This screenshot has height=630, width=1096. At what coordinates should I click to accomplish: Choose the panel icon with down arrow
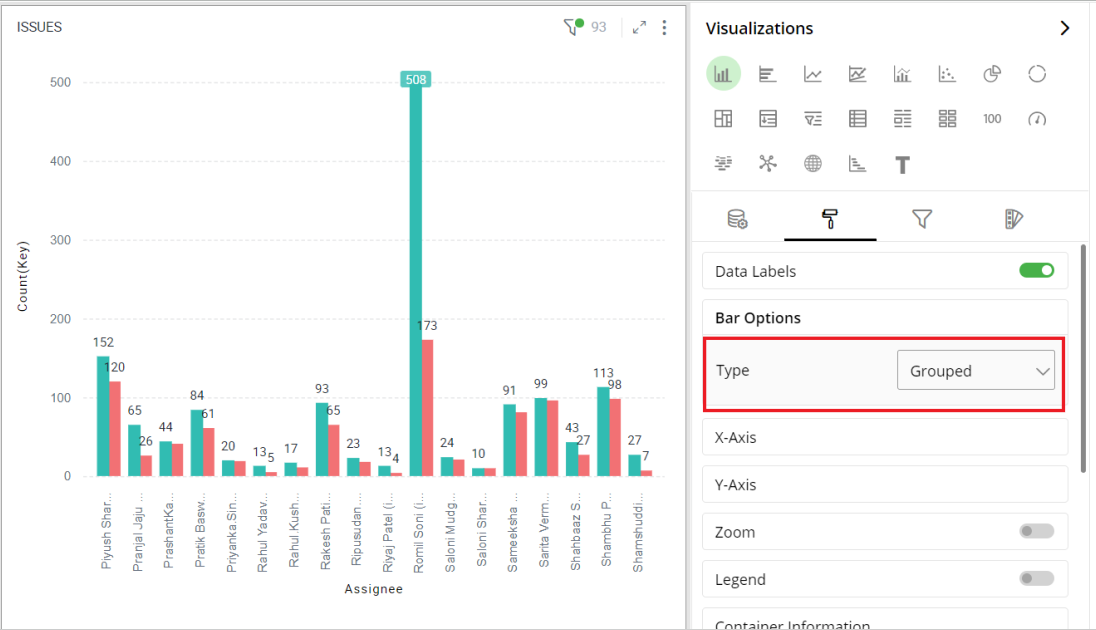[767, 119]
